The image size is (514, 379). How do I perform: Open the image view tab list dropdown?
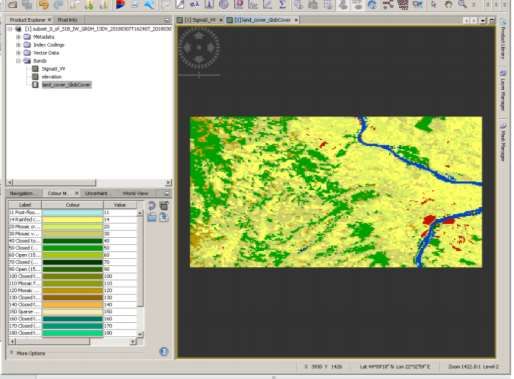pyautogui.click(x=483, y=20)
